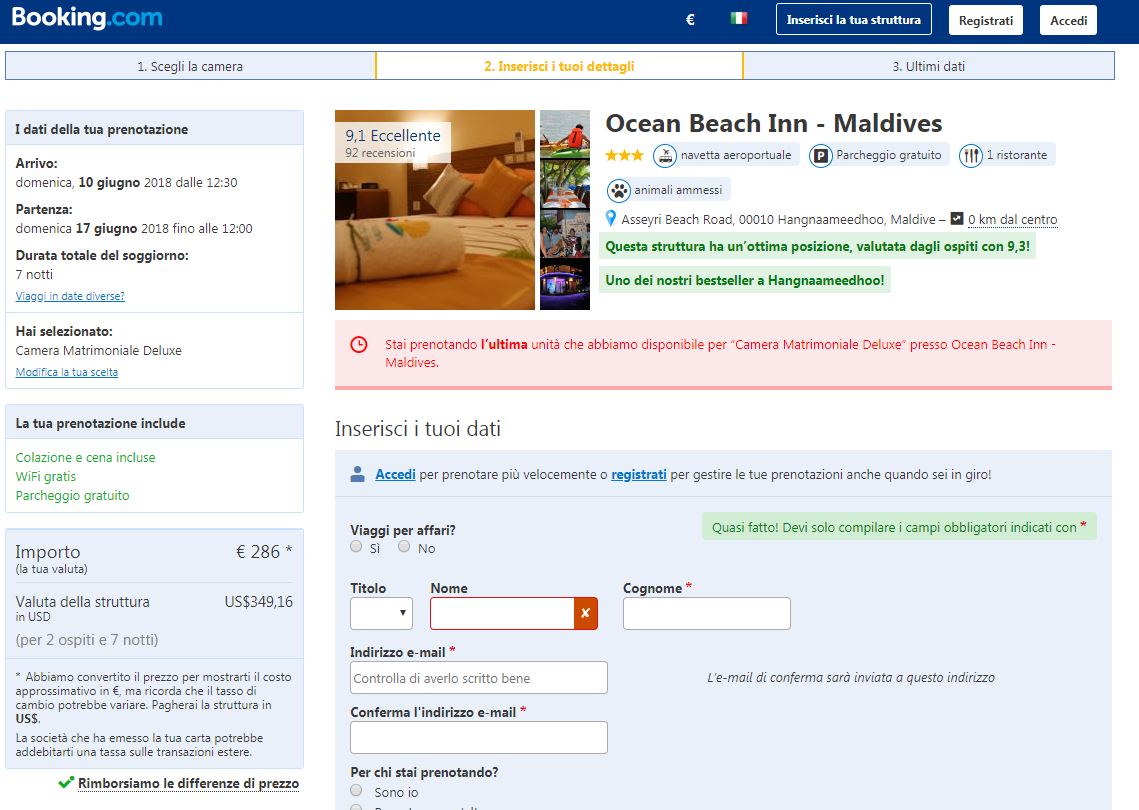Click the map icon before distance
1139x810 pixels.
[x=957, y=218]
